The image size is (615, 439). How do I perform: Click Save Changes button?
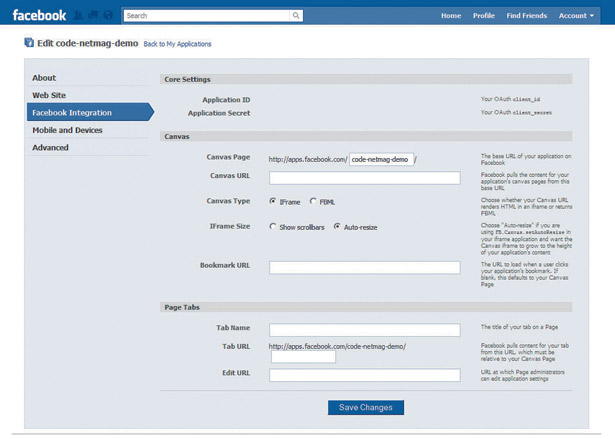366,408
